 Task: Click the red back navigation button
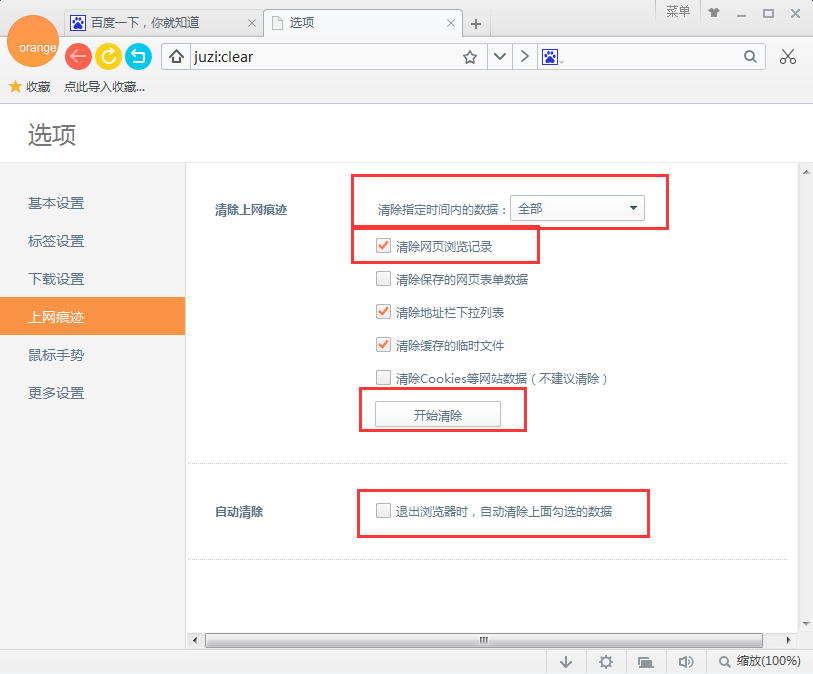pyautogui.click(x=78, y=57)
